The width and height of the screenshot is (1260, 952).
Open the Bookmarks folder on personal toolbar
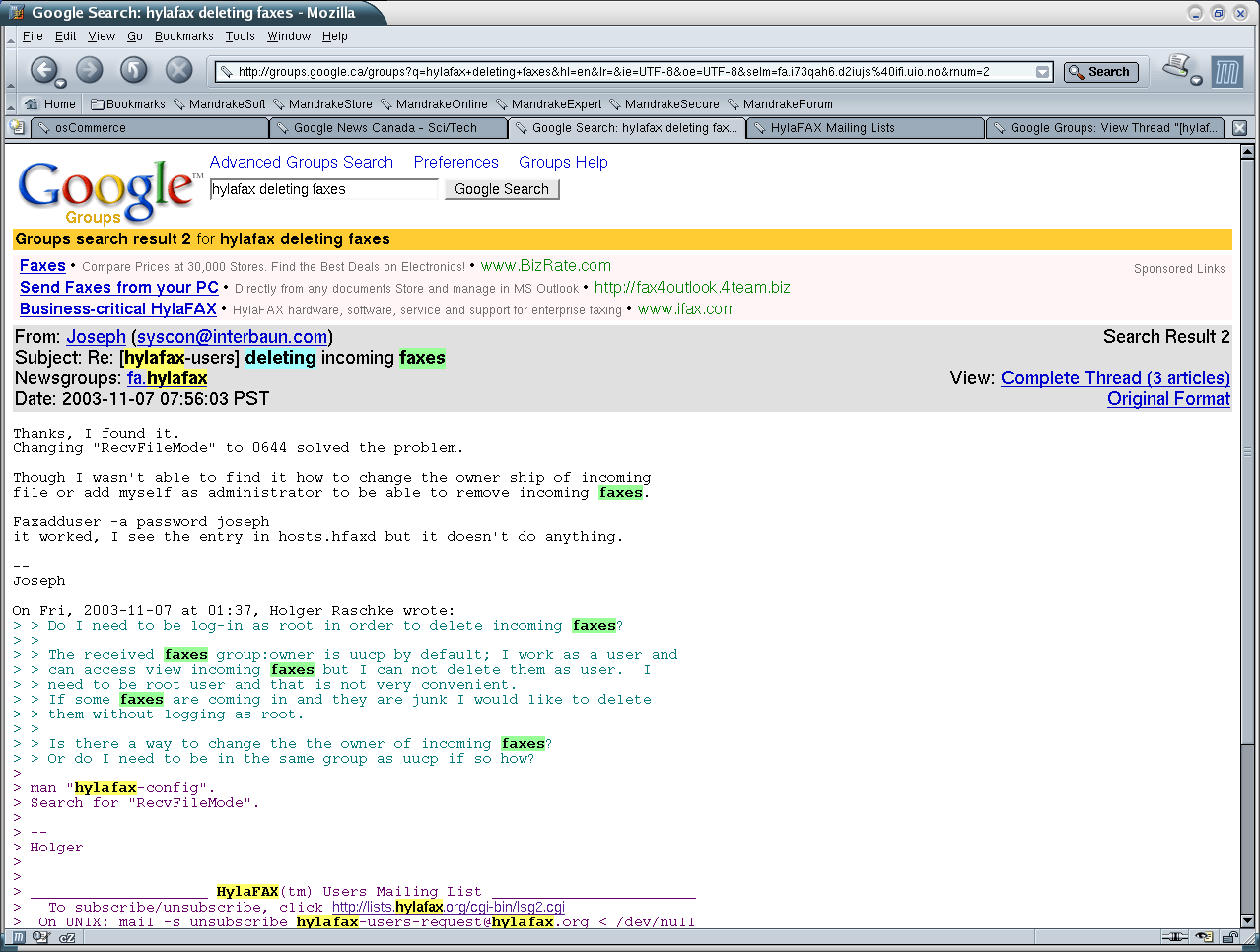128,104
